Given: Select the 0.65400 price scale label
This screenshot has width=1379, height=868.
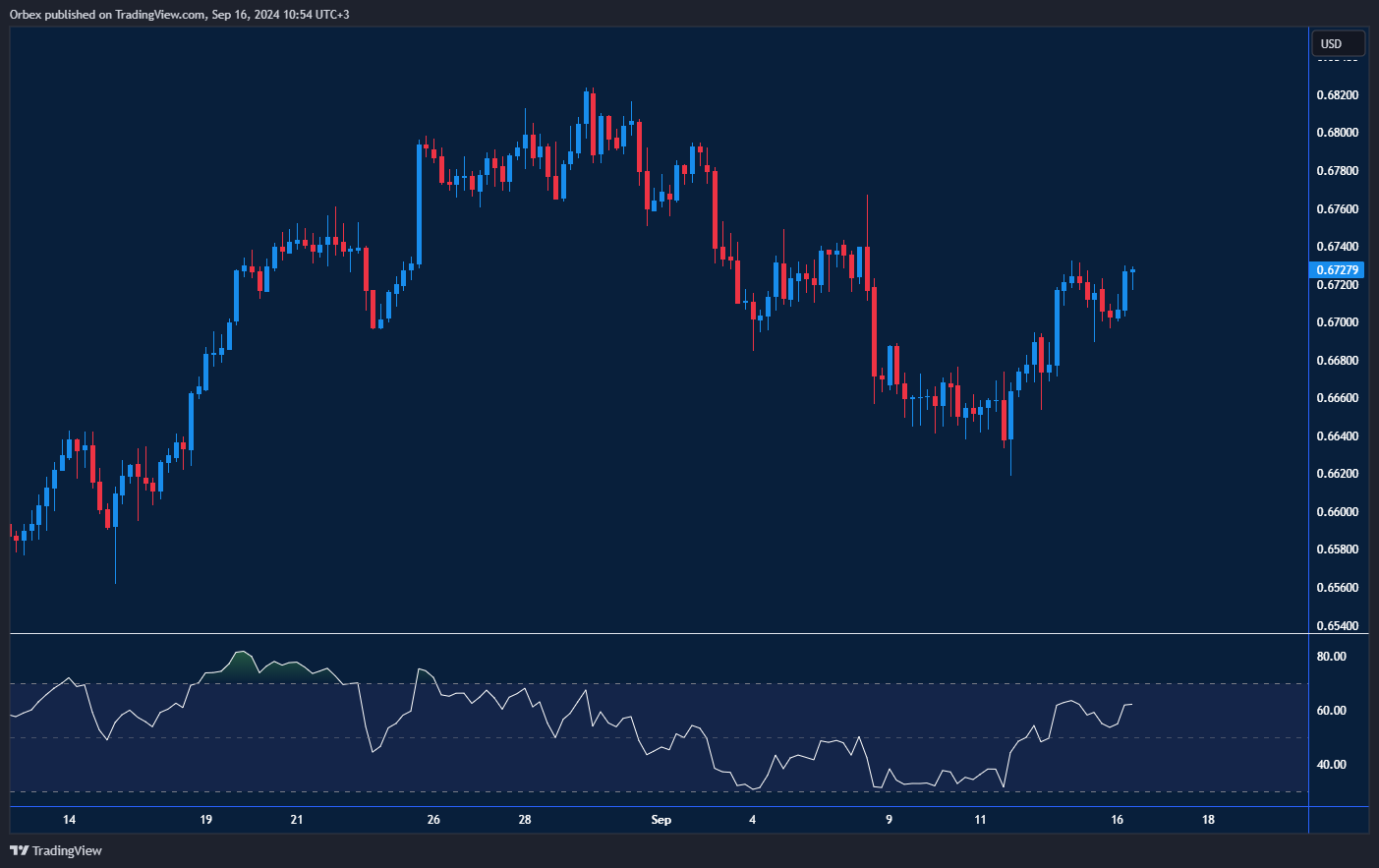Looking at the screenshot, I should tap(1337, 626).
